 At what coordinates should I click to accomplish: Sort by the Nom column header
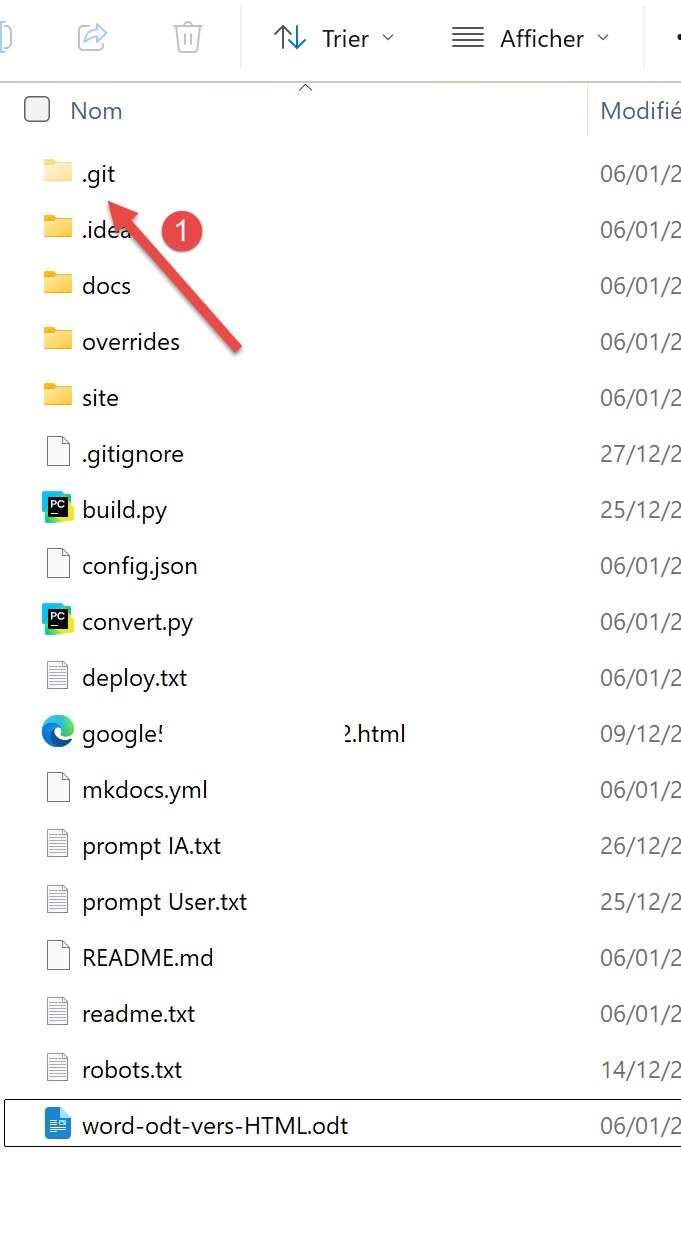coord(97,110)
